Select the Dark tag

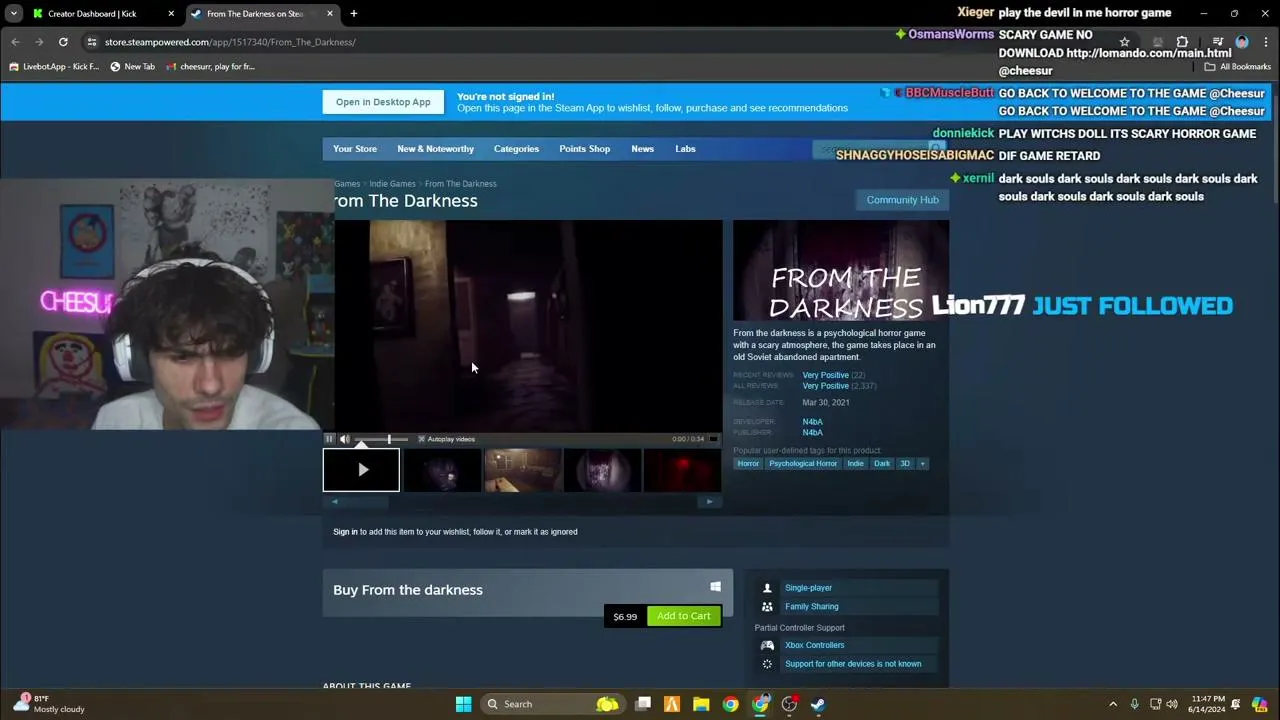pos(882,464)
